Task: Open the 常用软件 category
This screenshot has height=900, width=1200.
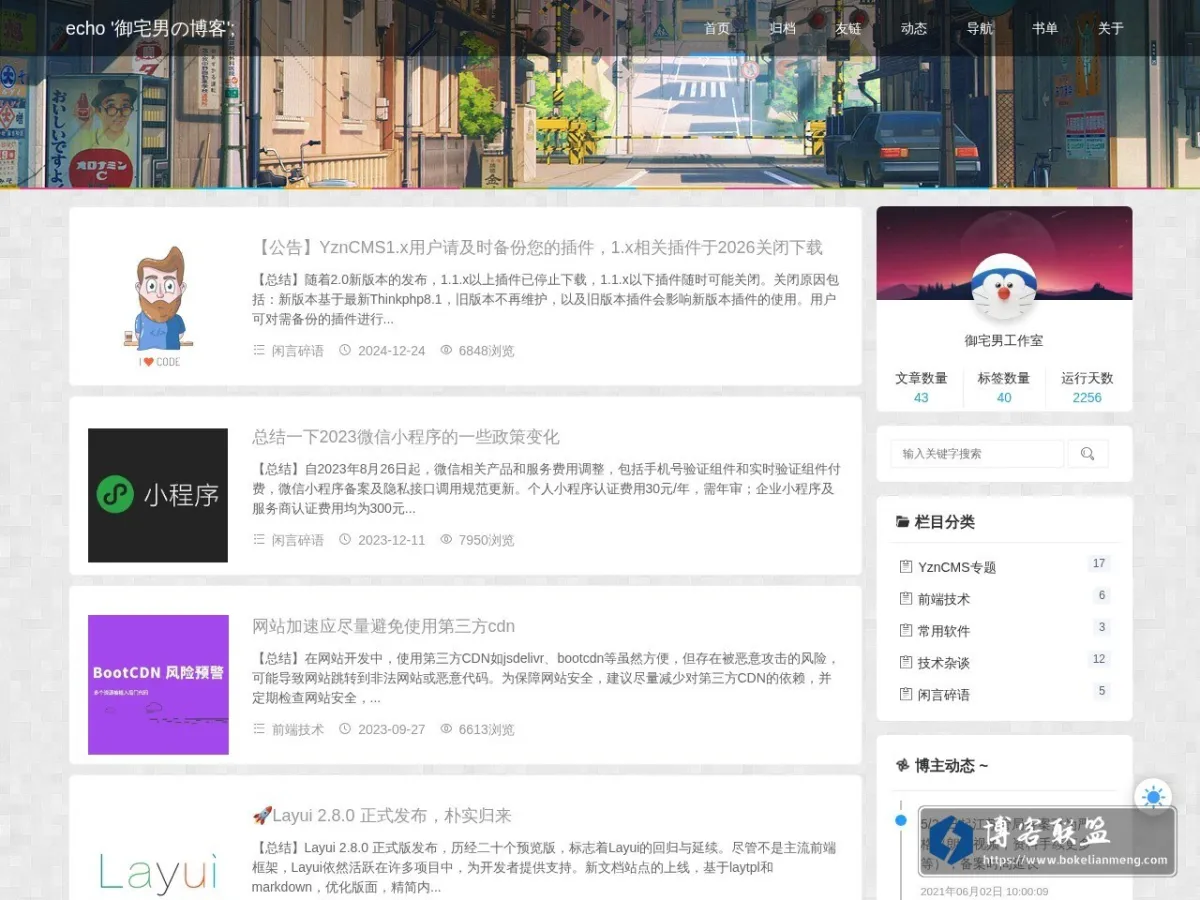Action: point(944,631)
